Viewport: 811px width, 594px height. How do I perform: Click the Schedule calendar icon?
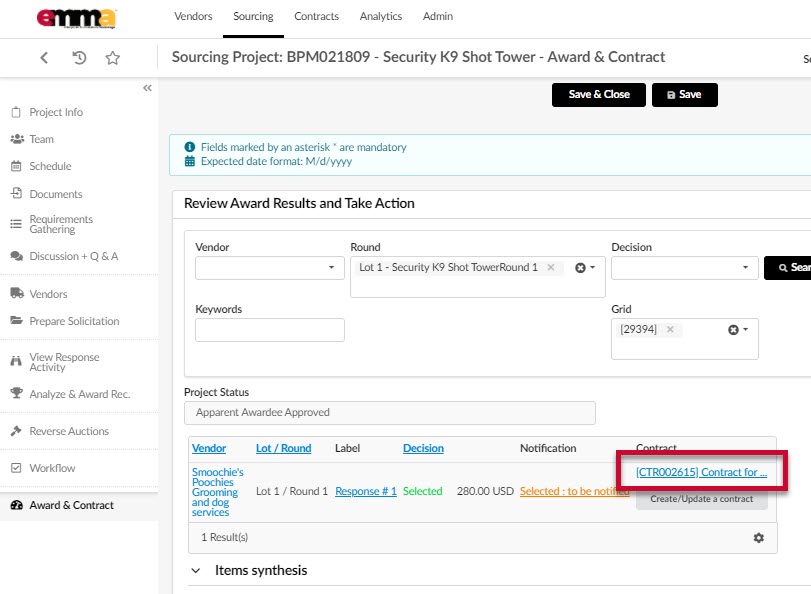tap(17, 166)
